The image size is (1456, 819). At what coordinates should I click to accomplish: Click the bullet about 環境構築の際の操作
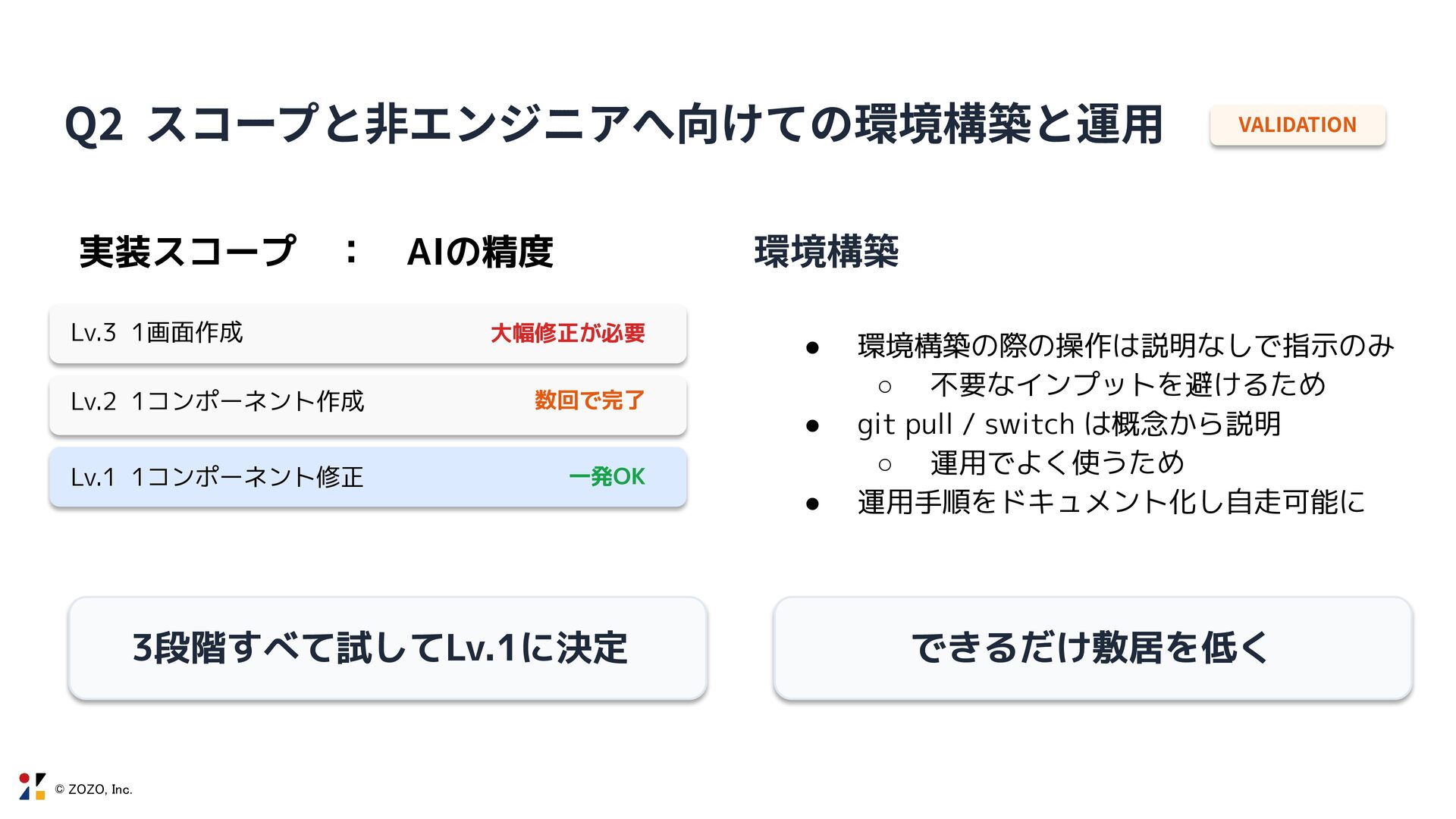1125,346
